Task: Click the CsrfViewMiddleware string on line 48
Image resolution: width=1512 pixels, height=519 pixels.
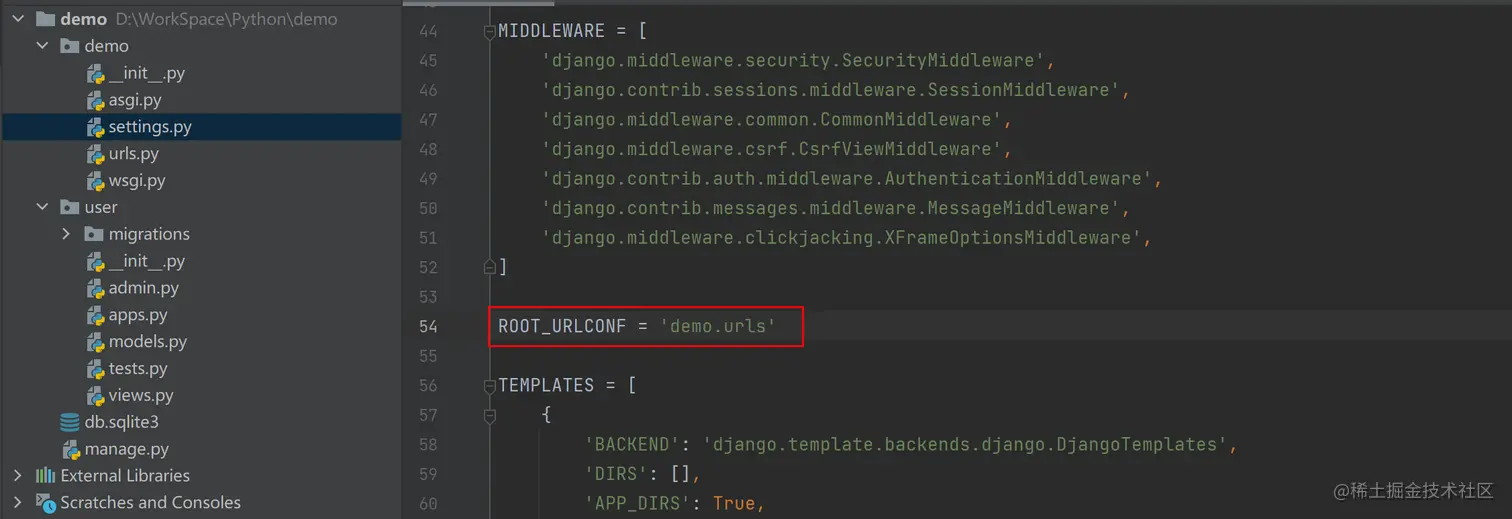Action: (x=772, y=149)
